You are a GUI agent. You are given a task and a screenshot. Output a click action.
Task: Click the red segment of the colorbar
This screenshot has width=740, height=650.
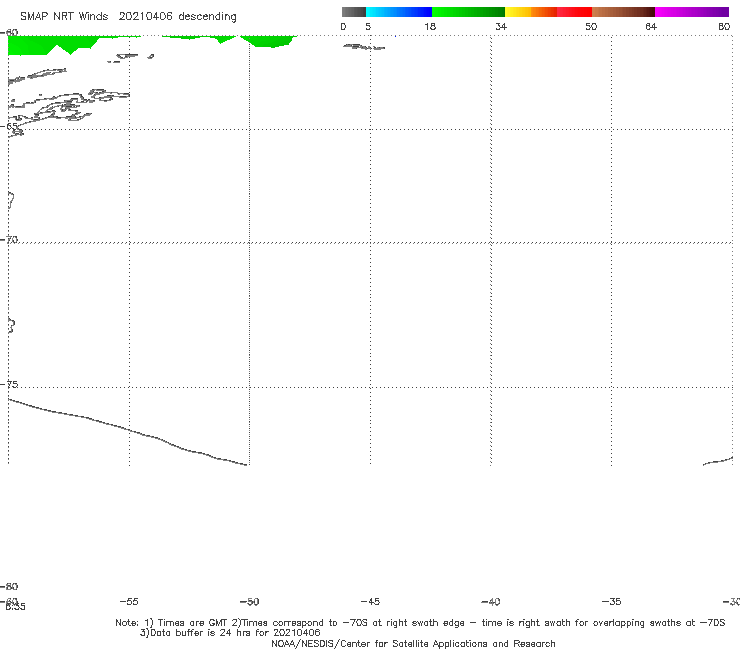pyautogui.click(x=574, y=12)
